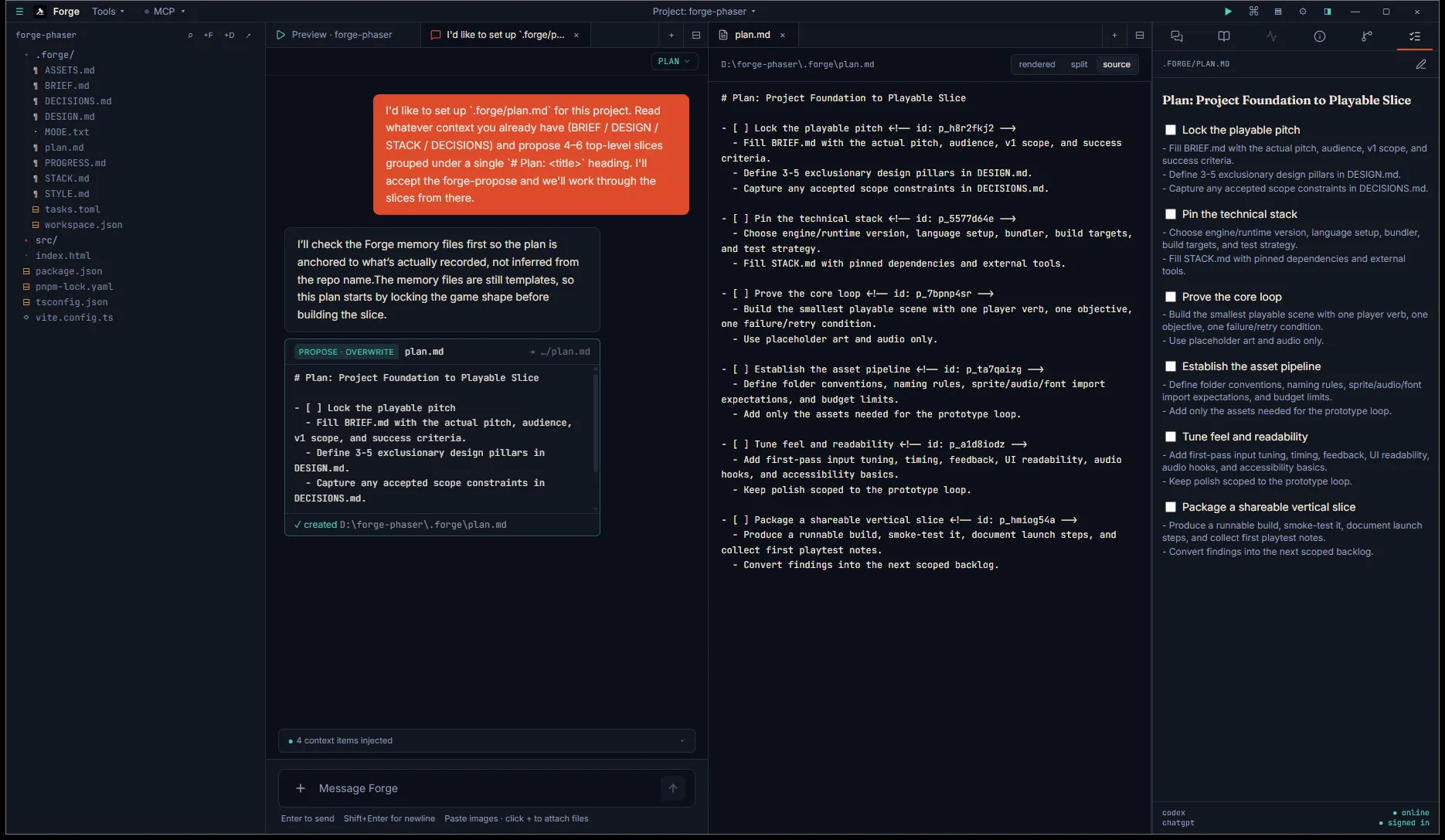Add a new tab in editor pane
The image size is (1445, 840).
point(1114,36)
